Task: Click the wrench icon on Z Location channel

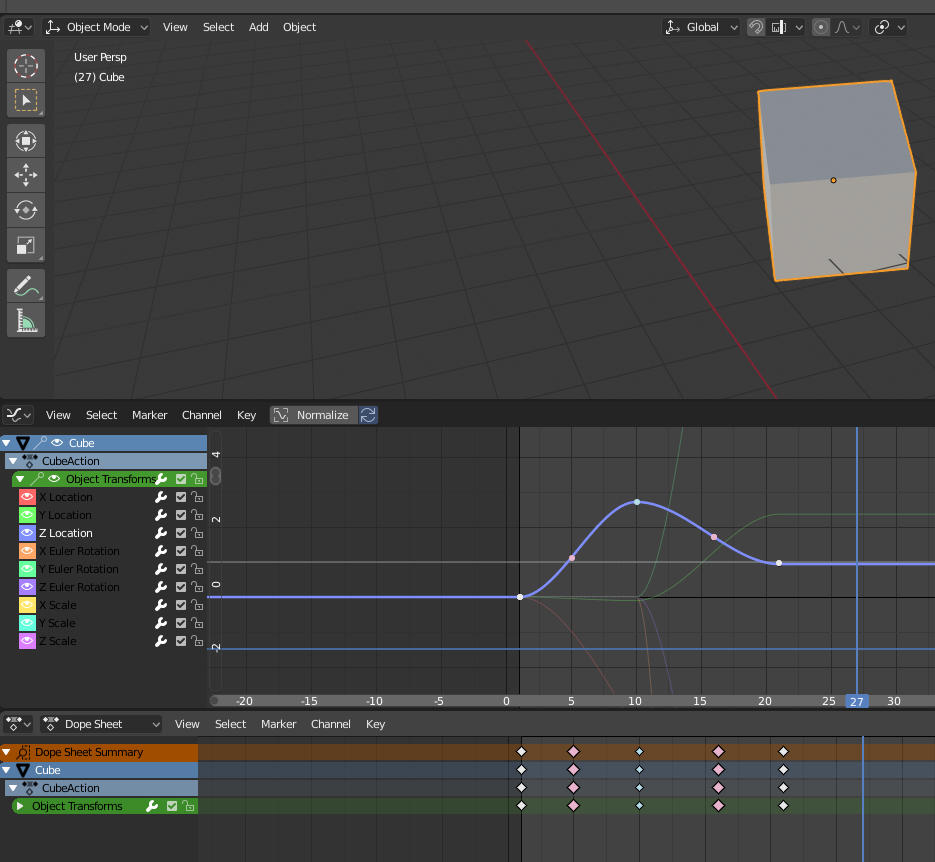Action: pos(161,533)
